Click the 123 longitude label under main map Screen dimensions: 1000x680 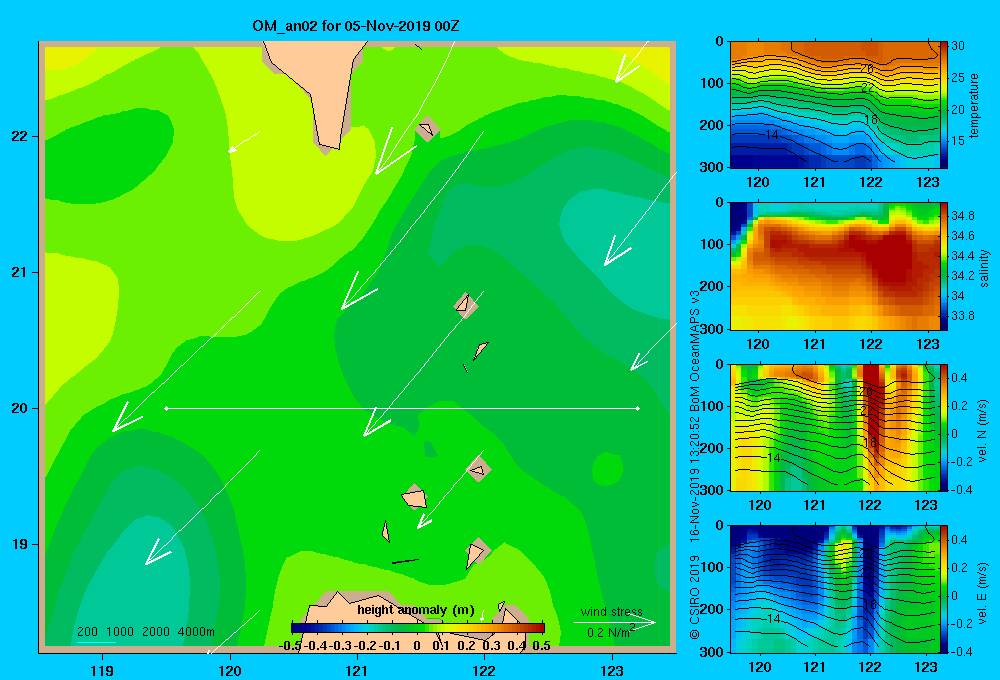(612, 670)
